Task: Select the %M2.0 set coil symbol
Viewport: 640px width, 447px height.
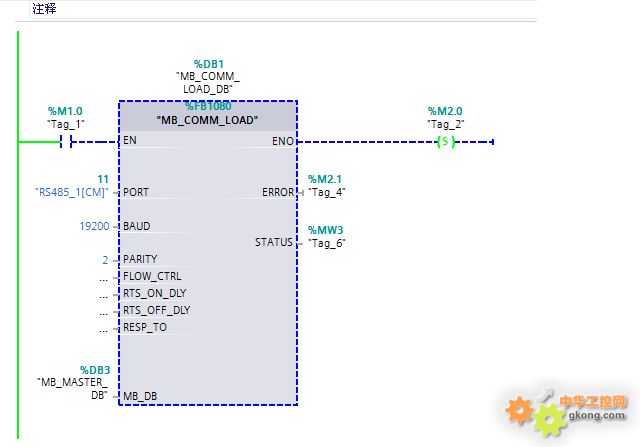Action: [446, 142]
